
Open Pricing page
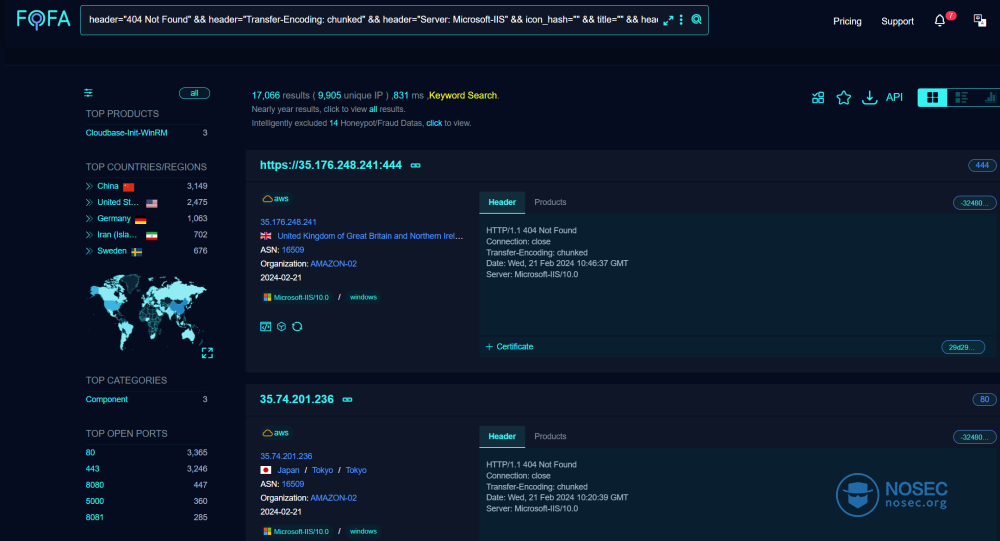(847, 22)
